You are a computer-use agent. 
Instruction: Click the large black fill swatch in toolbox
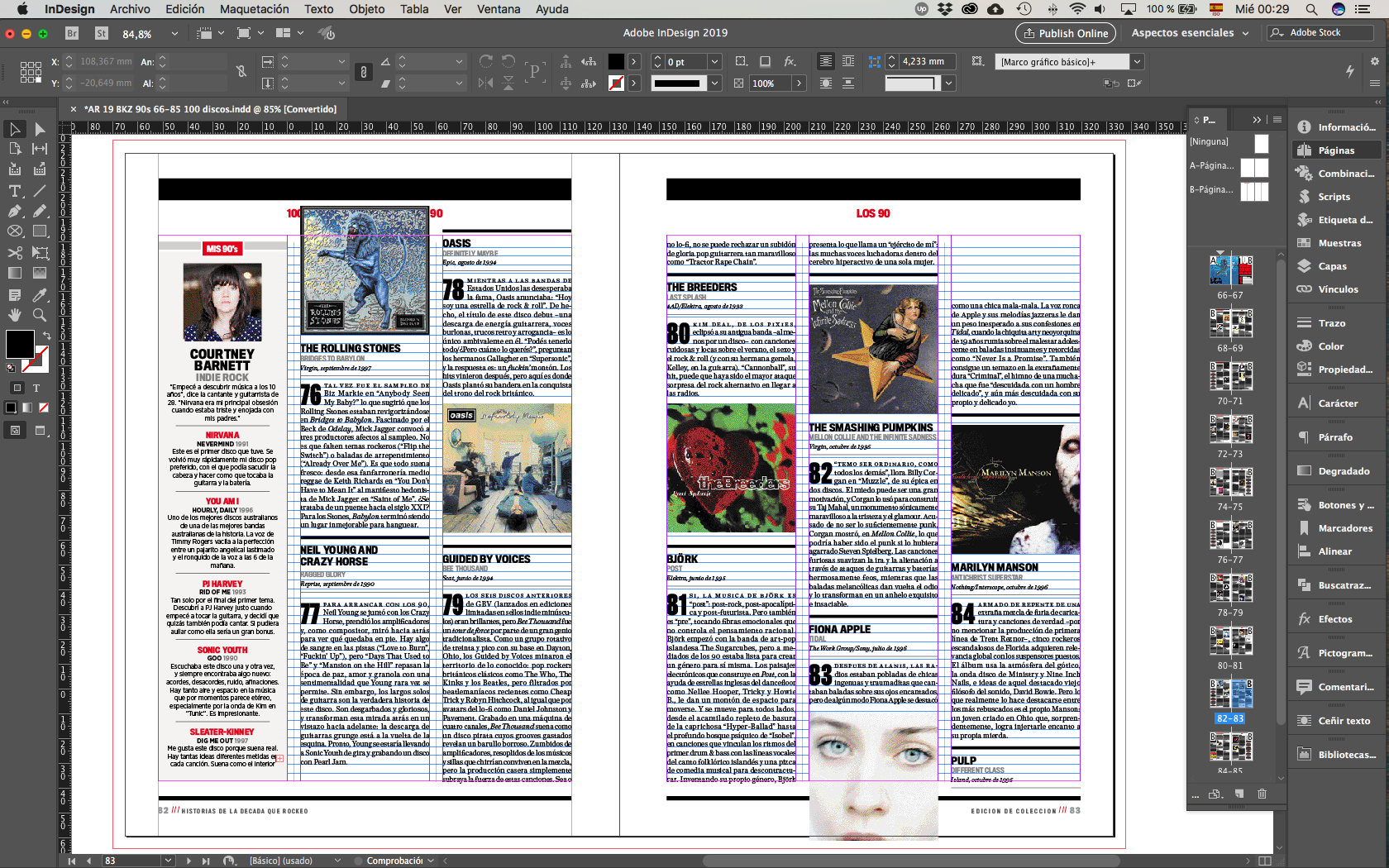20,344
